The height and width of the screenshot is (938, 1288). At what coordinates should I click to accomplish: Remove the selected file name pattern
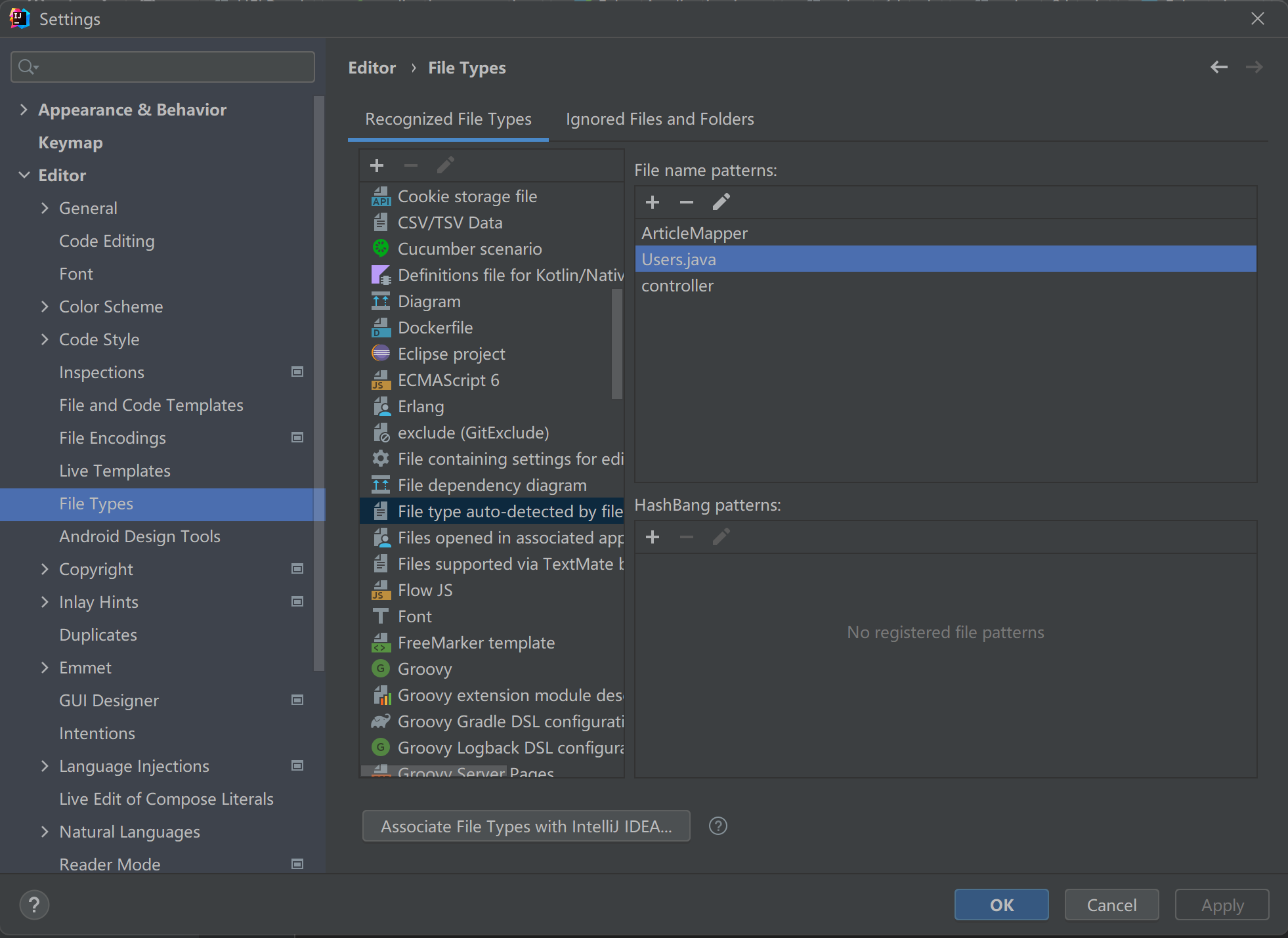tap(686, 202)
